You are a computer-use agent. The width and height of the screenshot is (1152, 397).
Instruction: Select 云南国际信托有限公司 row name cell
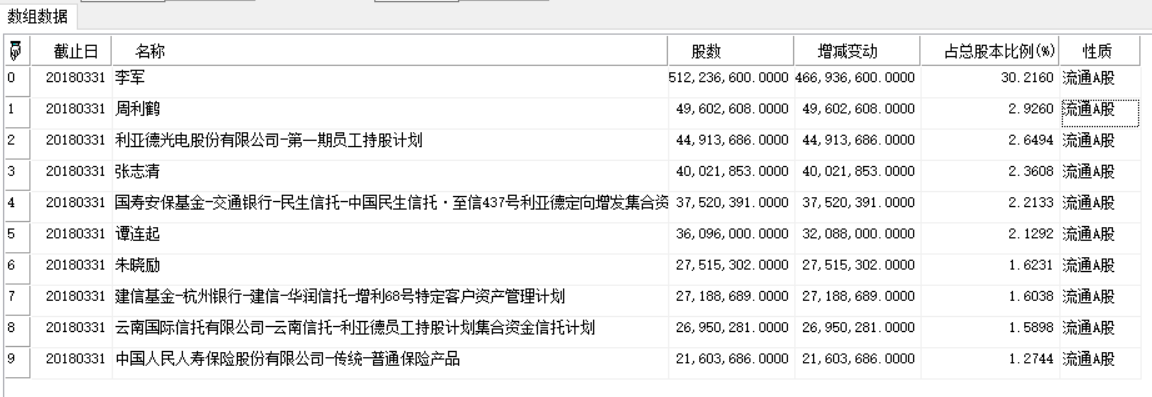coord(390,328)
